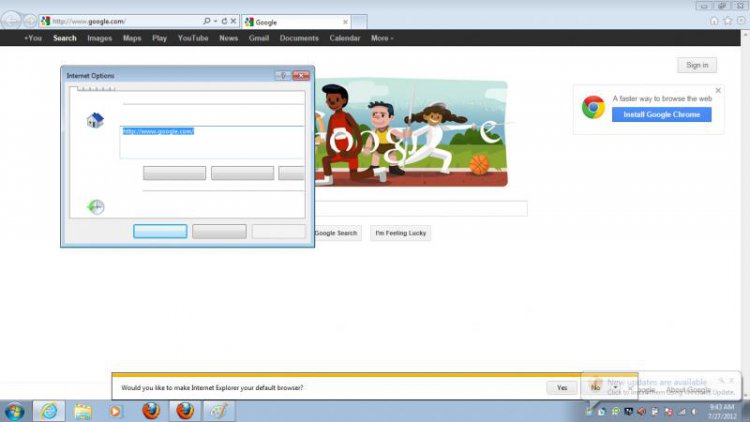The height and width of the screenshot is (422, 750).
Task: Click the home page URL box in Internet Options
Action: pyautogui.click(x=212, y=142)
